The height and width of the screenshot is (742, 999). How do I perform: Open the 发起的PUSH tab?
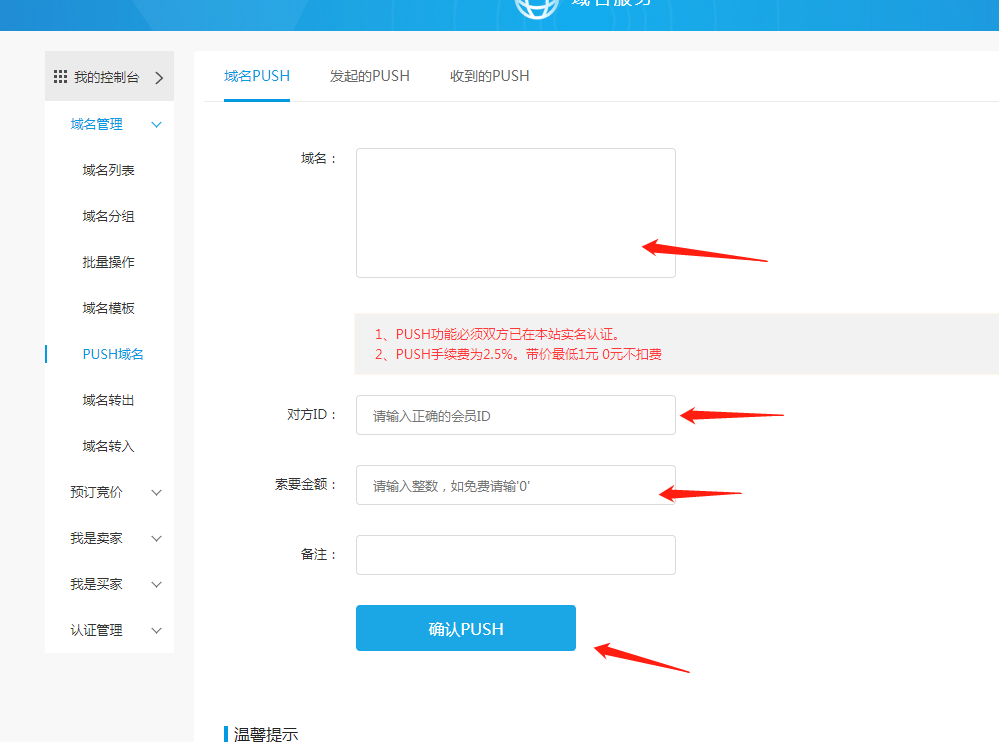point(369,76)
